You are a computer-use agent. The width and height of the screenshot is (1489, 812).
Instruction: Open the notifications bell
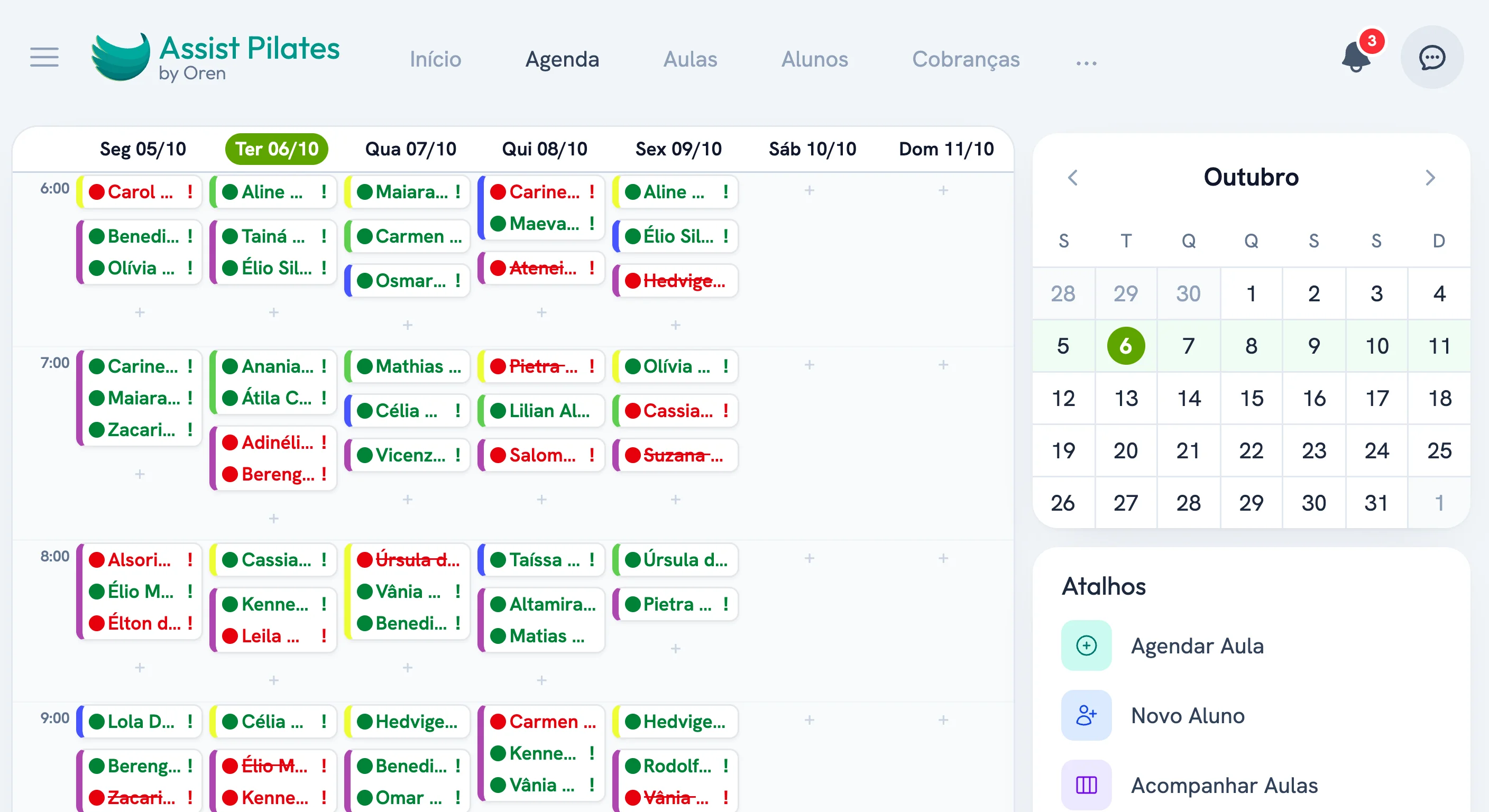point(1356,57)
